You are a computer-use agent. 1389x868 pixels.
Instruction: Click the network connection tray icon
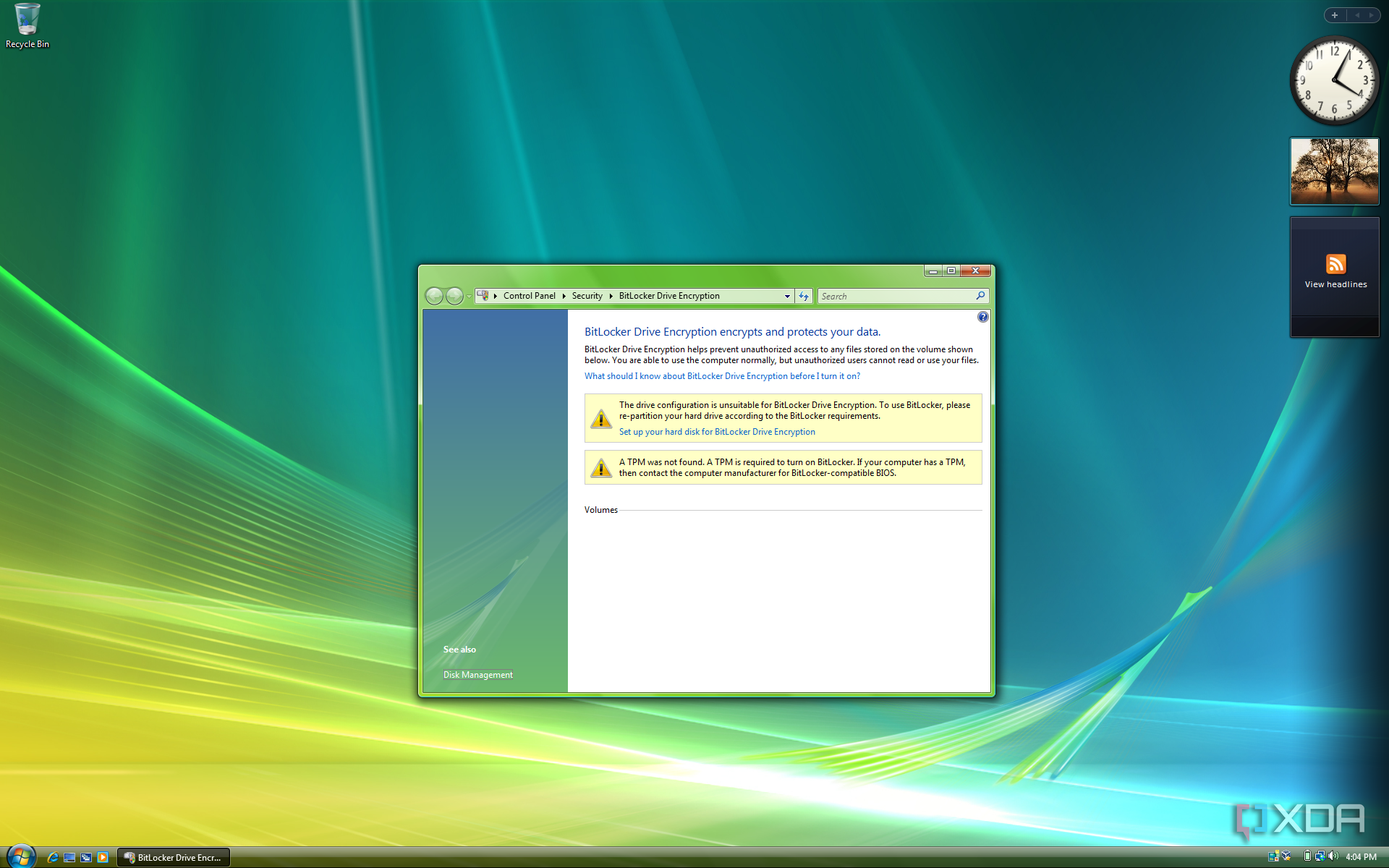coord(1320,856)
